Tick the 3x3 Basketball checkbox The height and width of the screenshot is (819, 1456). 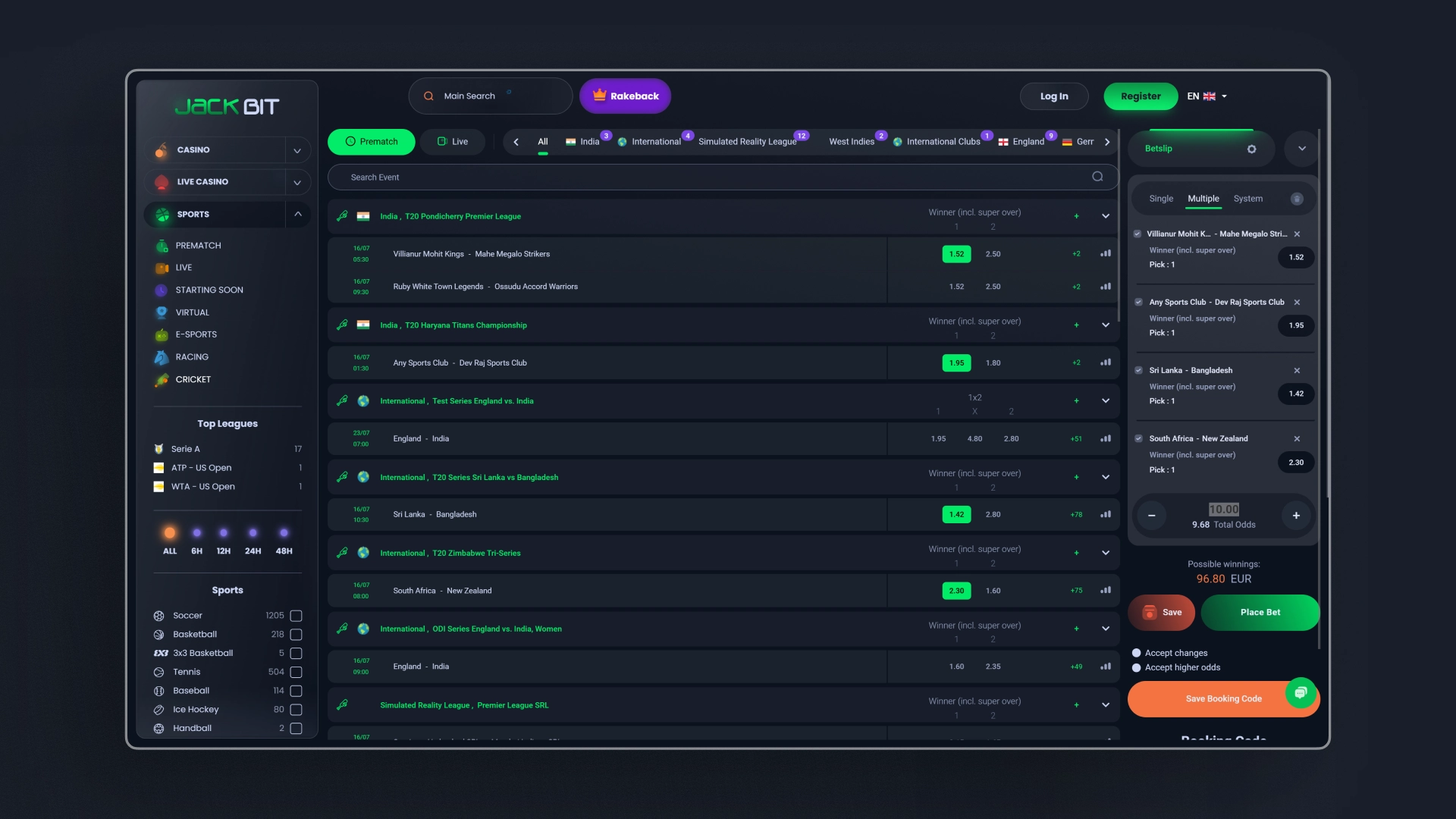coord(296,653)
